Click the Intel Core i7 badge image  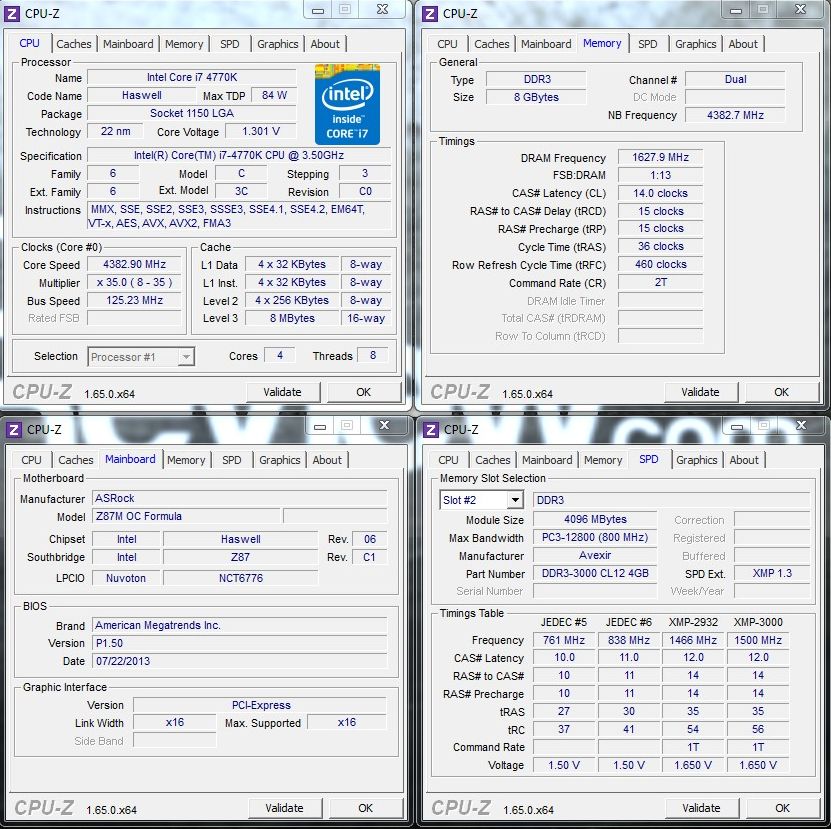347,104
